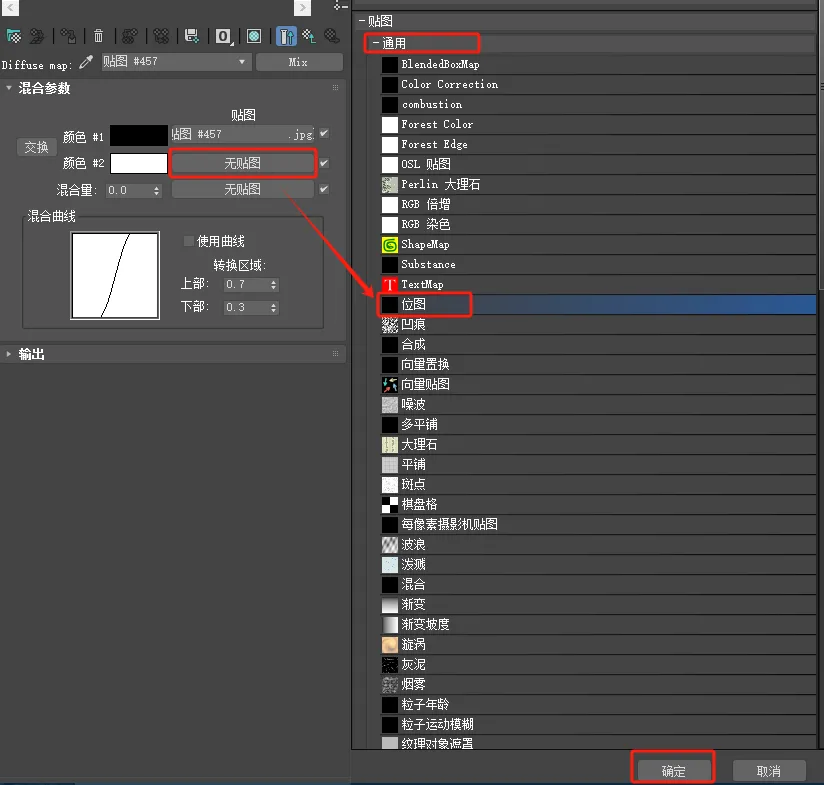Click Assign Material to Selection icon
The image size is (824, 785).
68,36
